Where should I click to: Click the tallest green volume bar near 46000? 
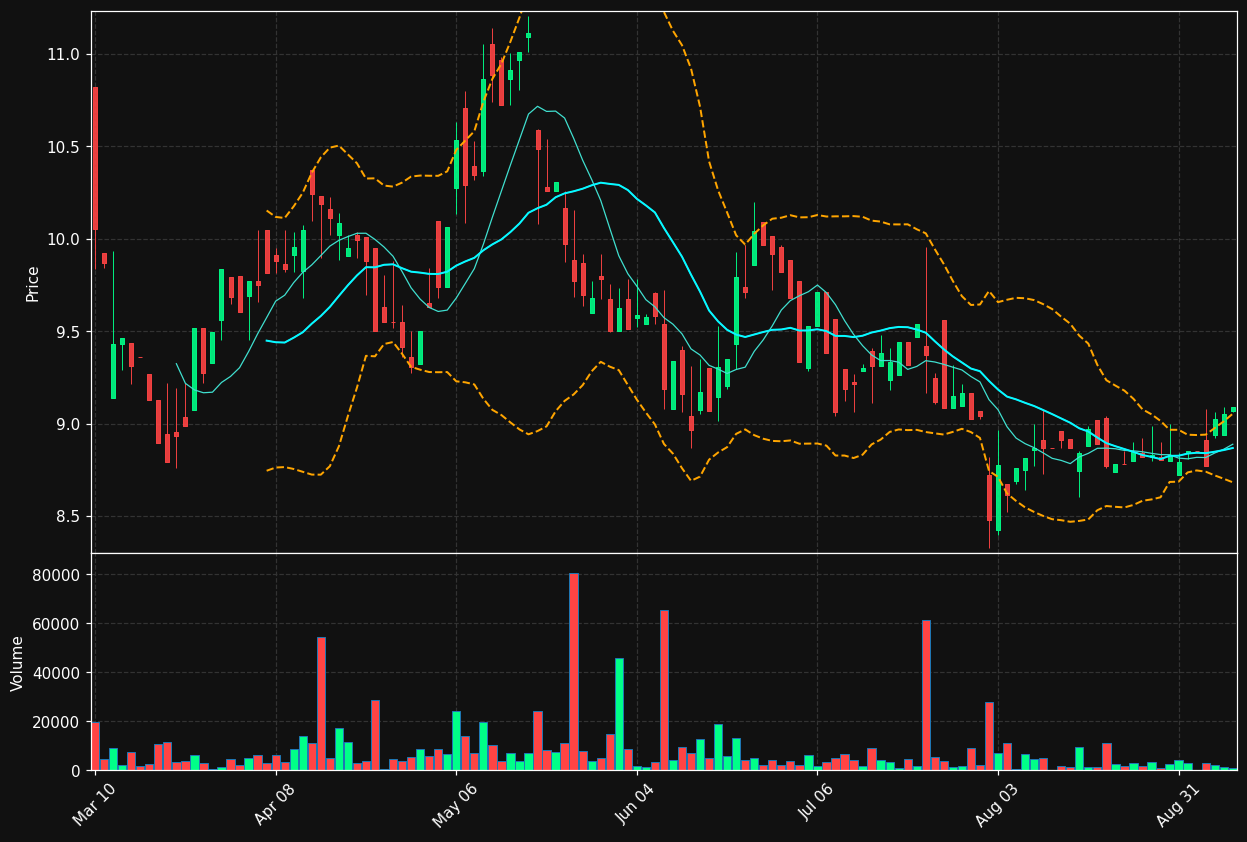click(x=619, y=714)
